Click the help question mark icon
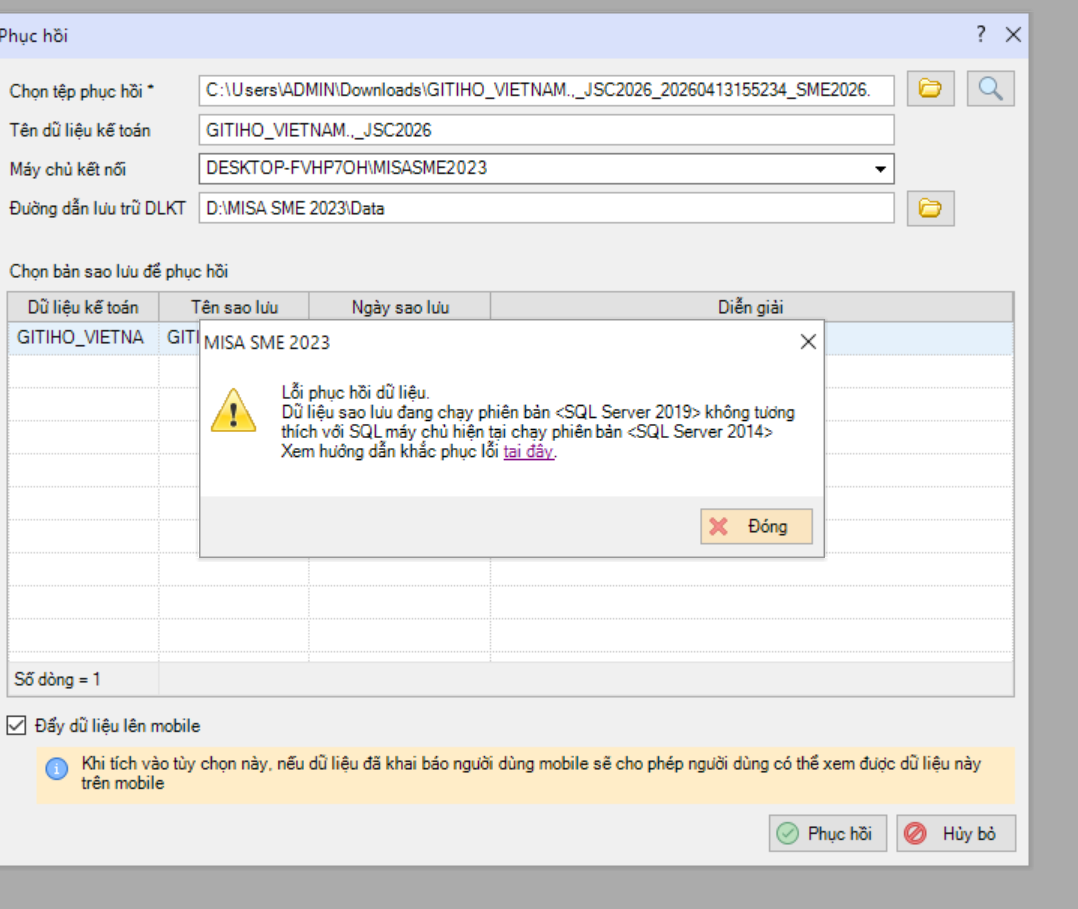 pos(981,34)
